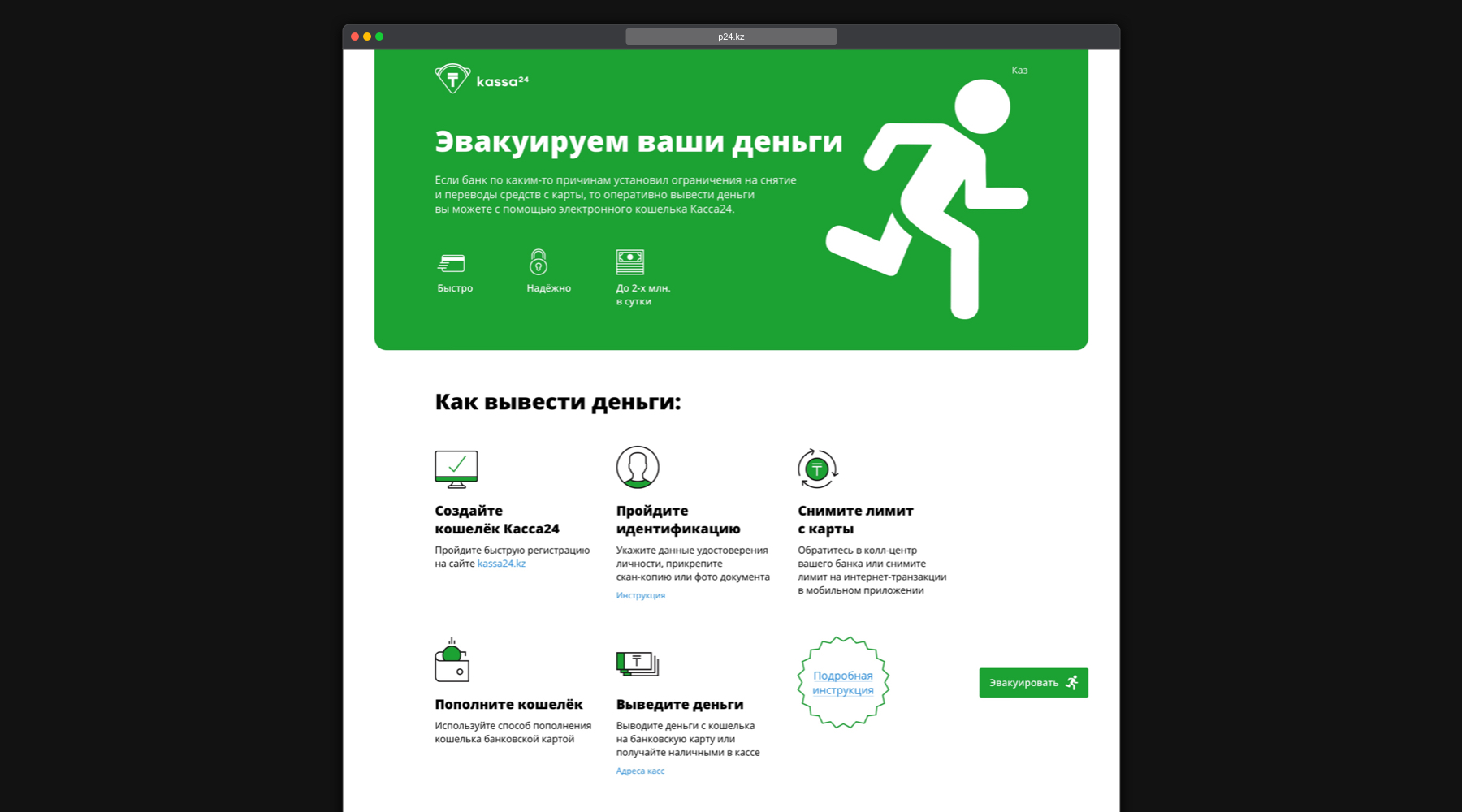Click the kassa24 wordmark text

[x=502, y=81]
